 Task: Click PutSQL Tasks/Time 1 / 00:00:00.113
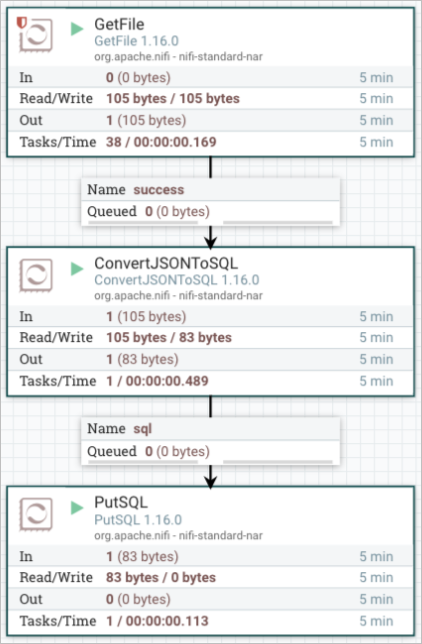[157, 621]
